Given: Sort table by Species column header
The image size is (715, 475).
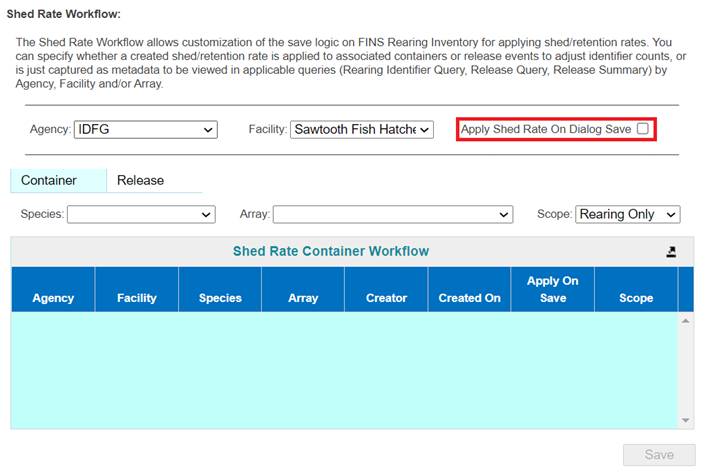Looking at the screenshot, I should click(220, 298).
